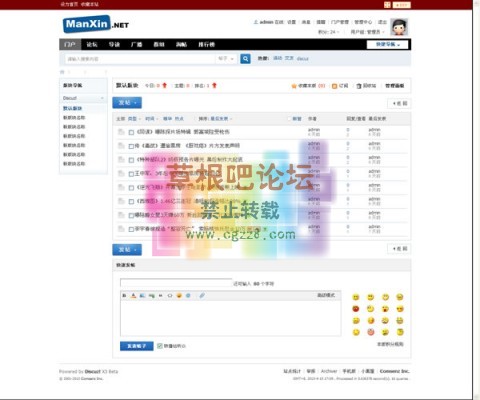Check the box for 《特种部队2》 thread
480x400 pixels.
pyautogui.click(x=131, y=160)
